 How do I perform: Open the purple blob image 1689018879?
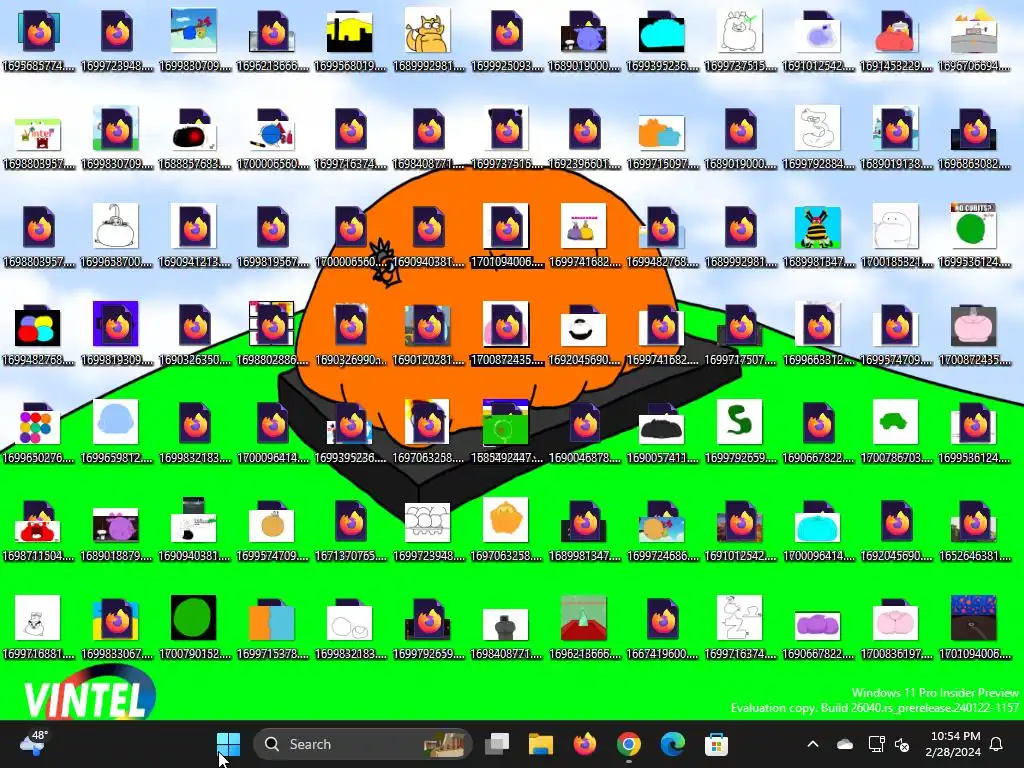tap(116, 530)
